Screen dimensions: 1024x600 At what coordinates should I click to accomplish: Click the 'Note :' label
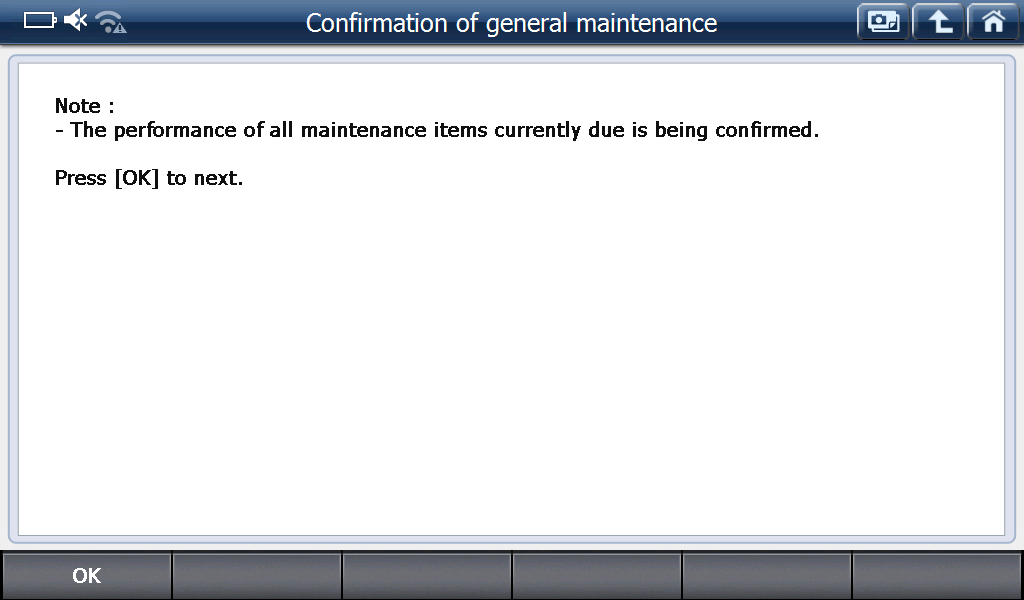(78, 106)
